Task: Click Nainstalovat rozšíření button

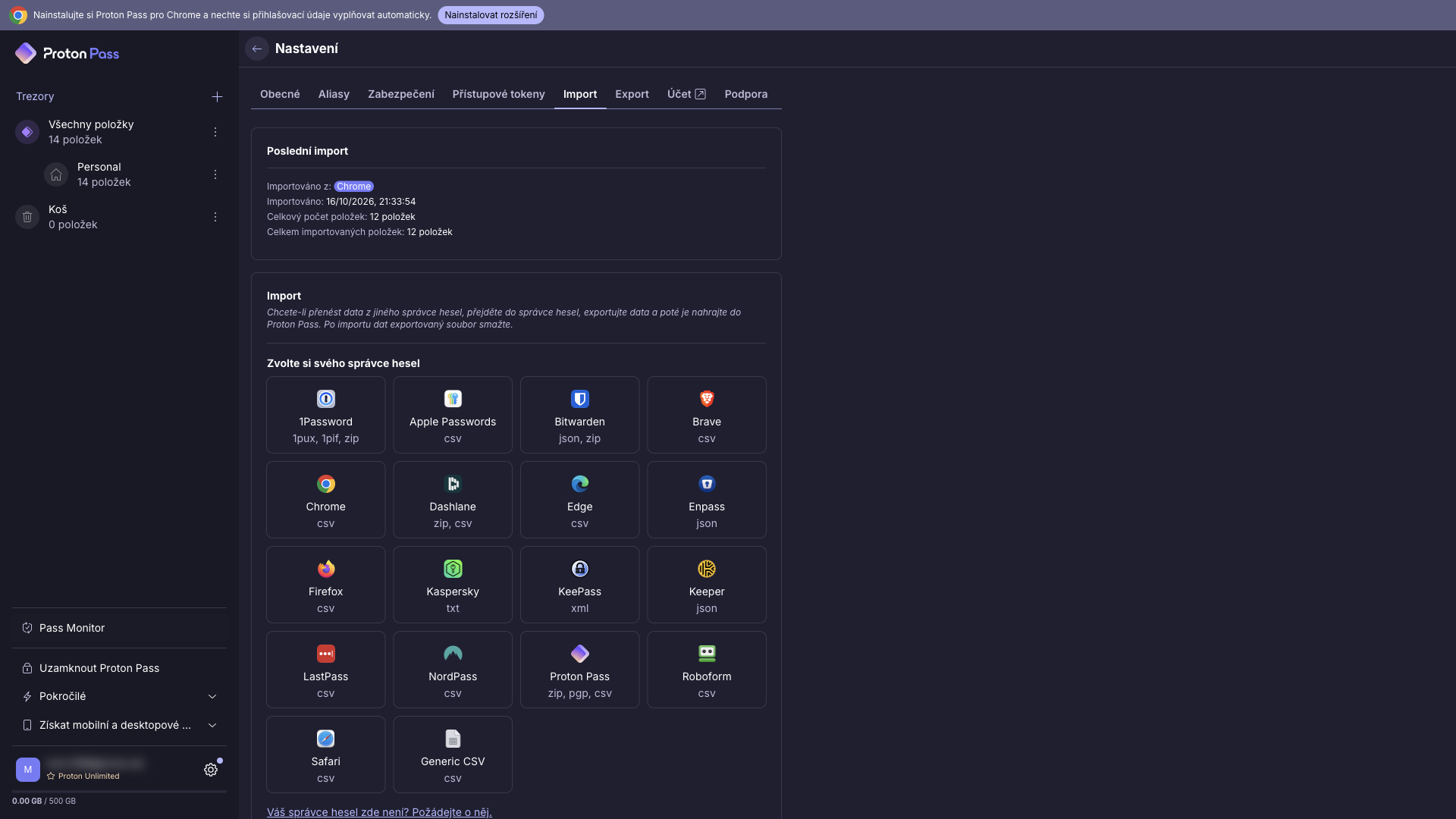Action: [491, 15]
